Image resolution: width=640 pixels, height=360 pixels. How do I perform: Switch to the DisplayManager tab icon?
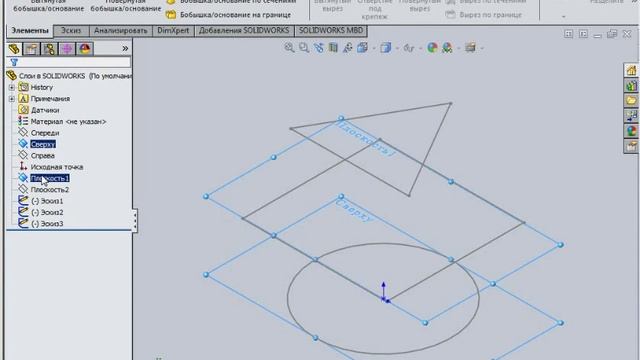[x=85, y=49]
